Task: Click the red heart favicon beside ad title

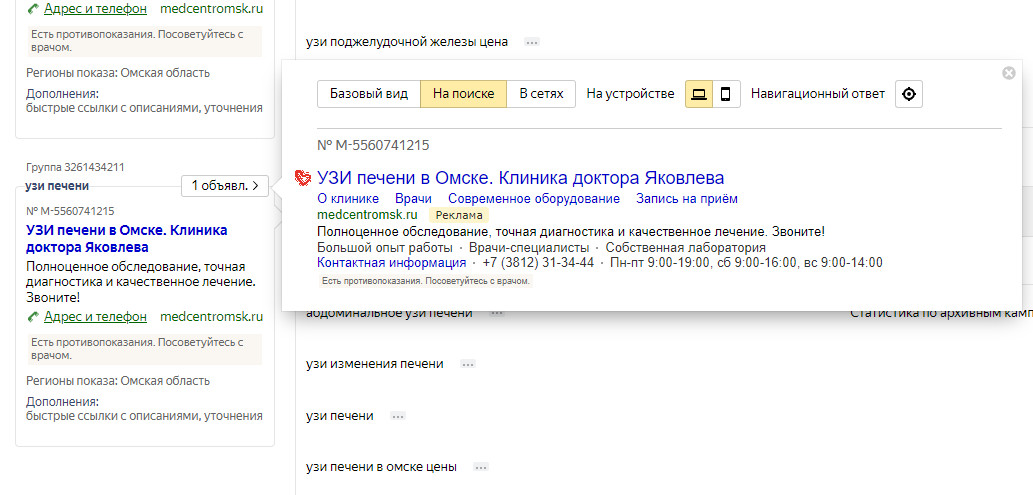Action: click(302, 178)
